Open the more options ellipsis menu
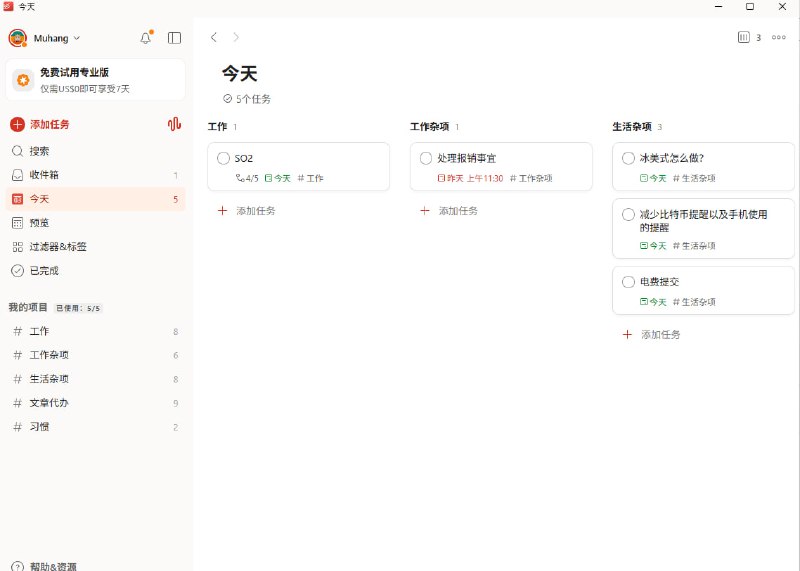 (779, 37)
